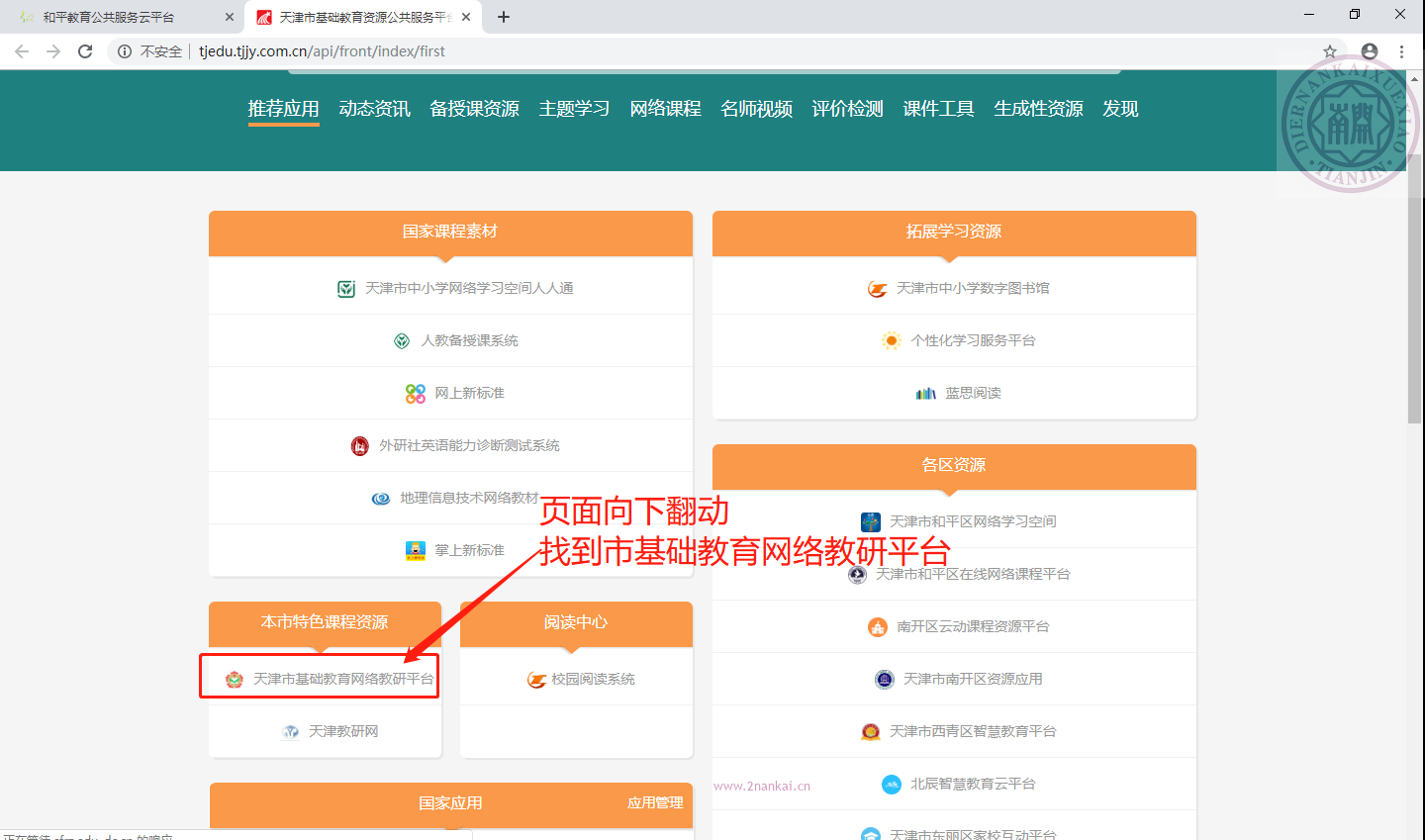Viewport: 1425px width, 840px height.
Task: Open the 南开区云动课程资源平台 link
Action: click(973, 626)
